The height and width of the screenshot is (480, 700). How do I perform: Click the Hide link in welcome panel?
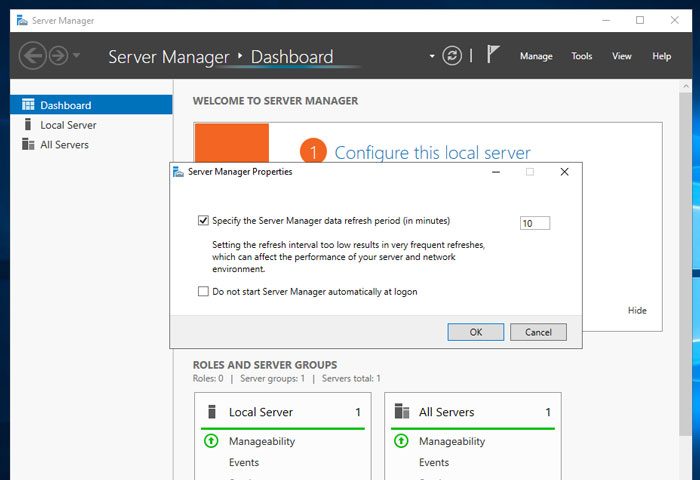(x=637, y=310)
